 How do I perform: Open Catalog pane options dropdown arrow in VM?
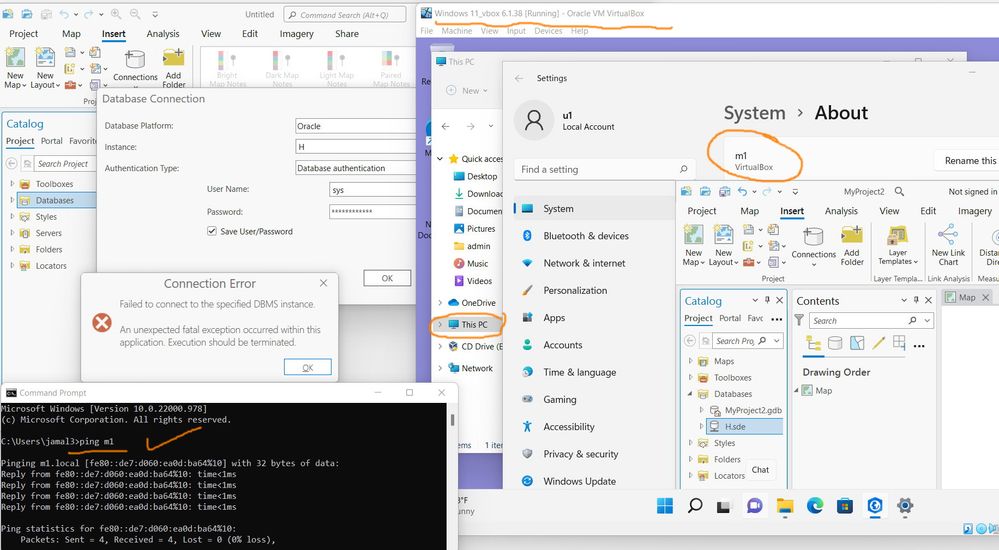(756, 300)
